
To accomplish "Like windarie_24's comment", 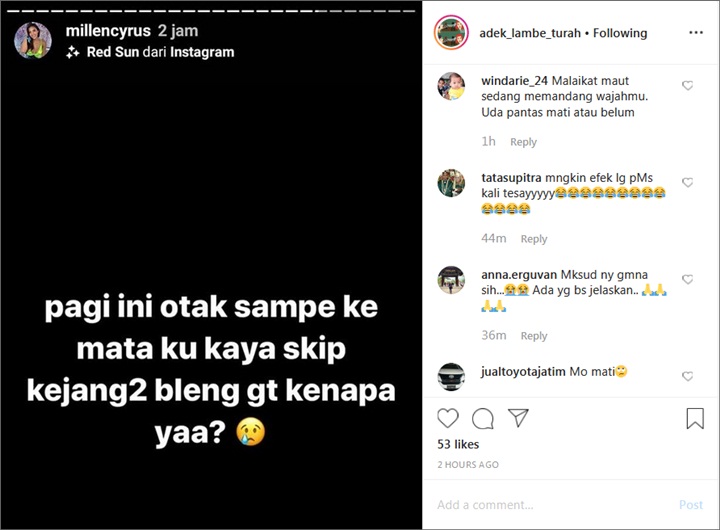I will pyautogui.click(x=687, y=85).
